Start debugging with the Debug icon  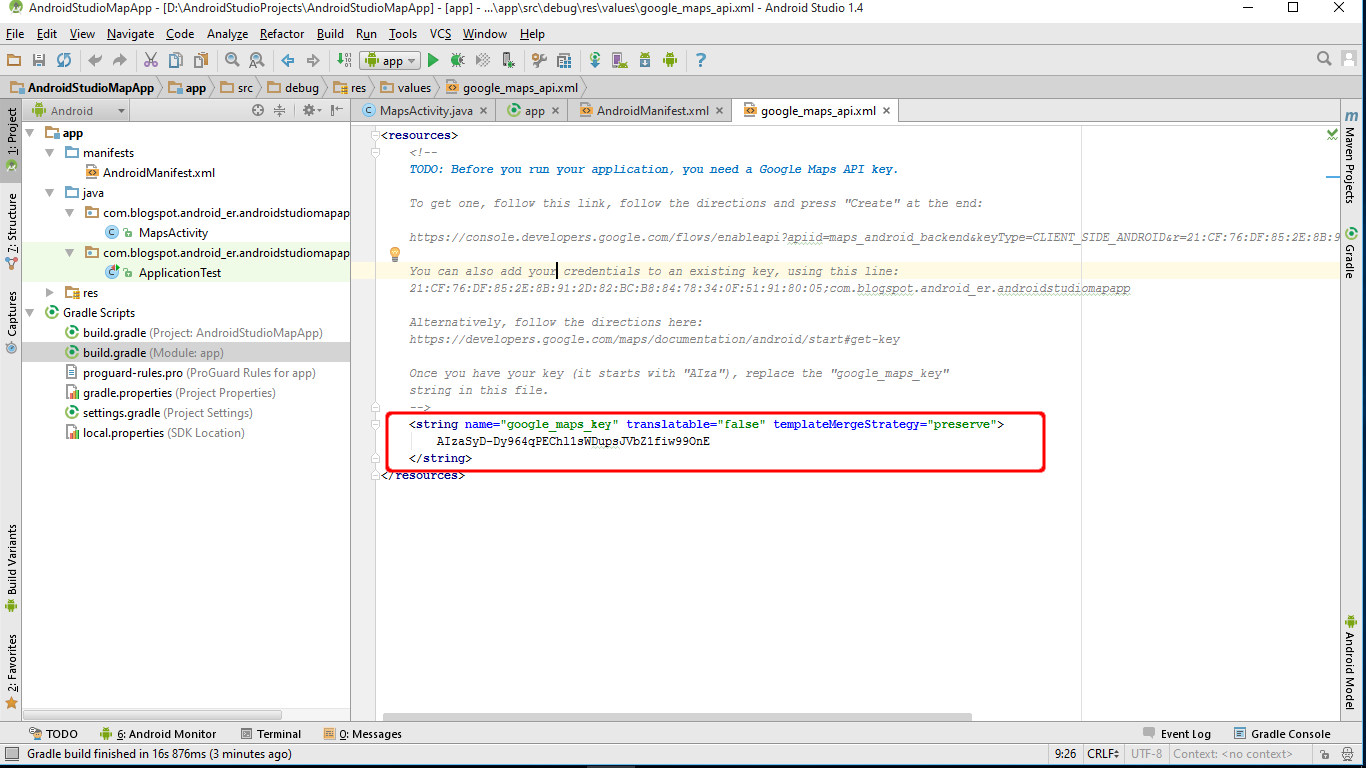pos(457,60)
